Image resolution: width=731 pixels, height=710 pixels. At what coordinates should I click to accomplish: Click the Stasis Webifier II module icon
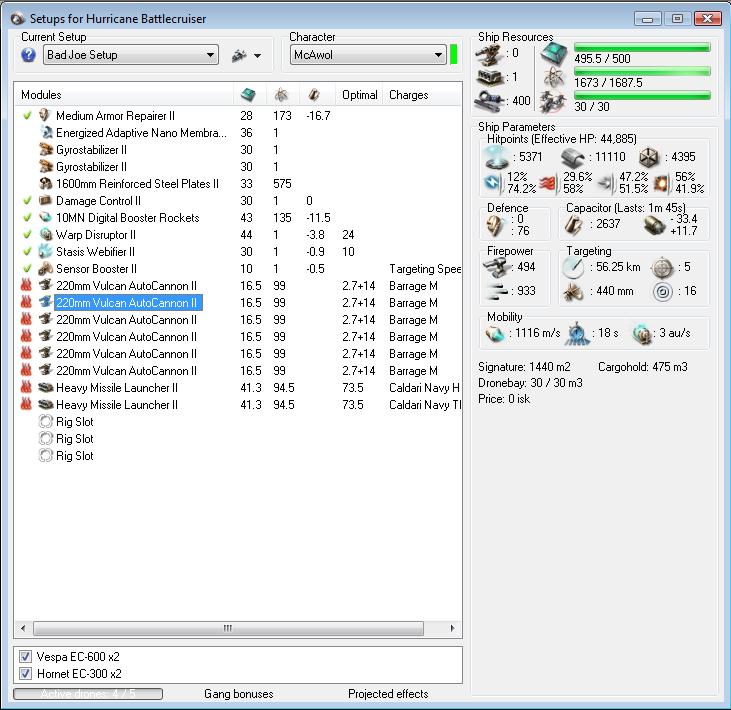click(45, 251)
